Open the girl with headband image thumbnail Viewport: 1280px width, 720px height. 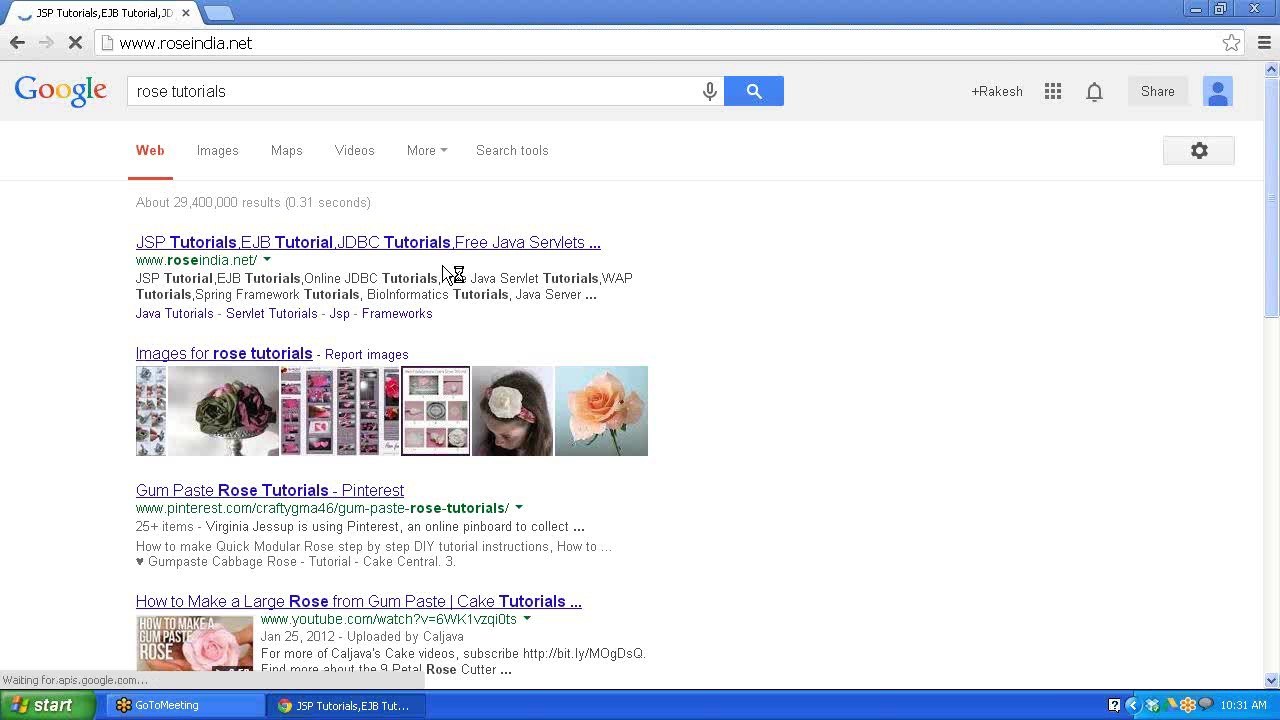click(512, 411)
